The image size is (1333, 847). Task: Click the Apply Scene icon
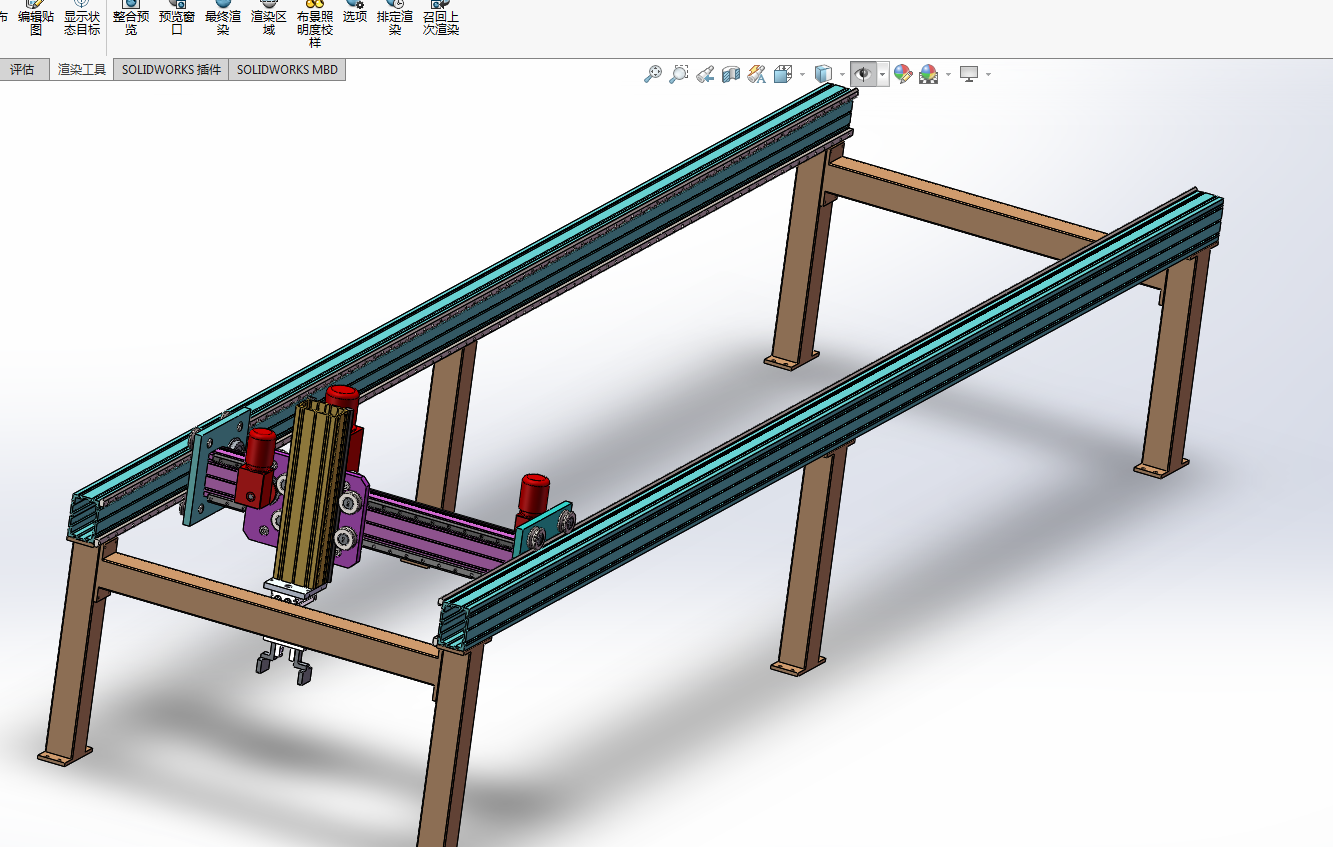(929, 74)
